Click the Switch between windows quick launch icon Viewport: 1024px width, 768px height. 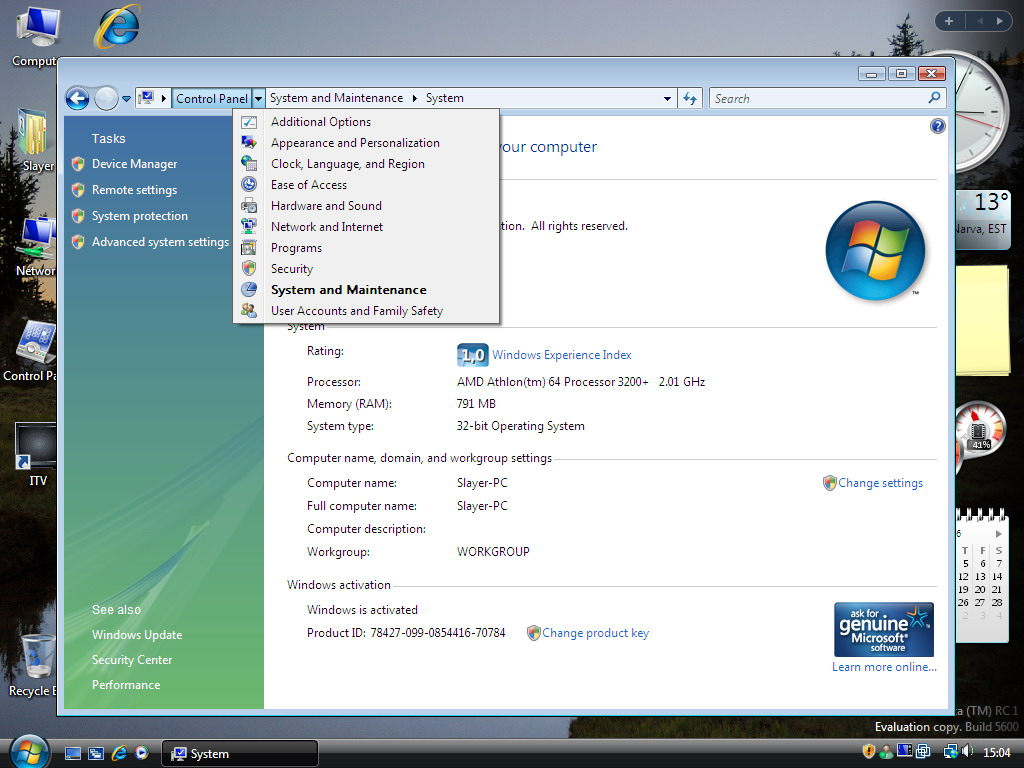(96, 753)
